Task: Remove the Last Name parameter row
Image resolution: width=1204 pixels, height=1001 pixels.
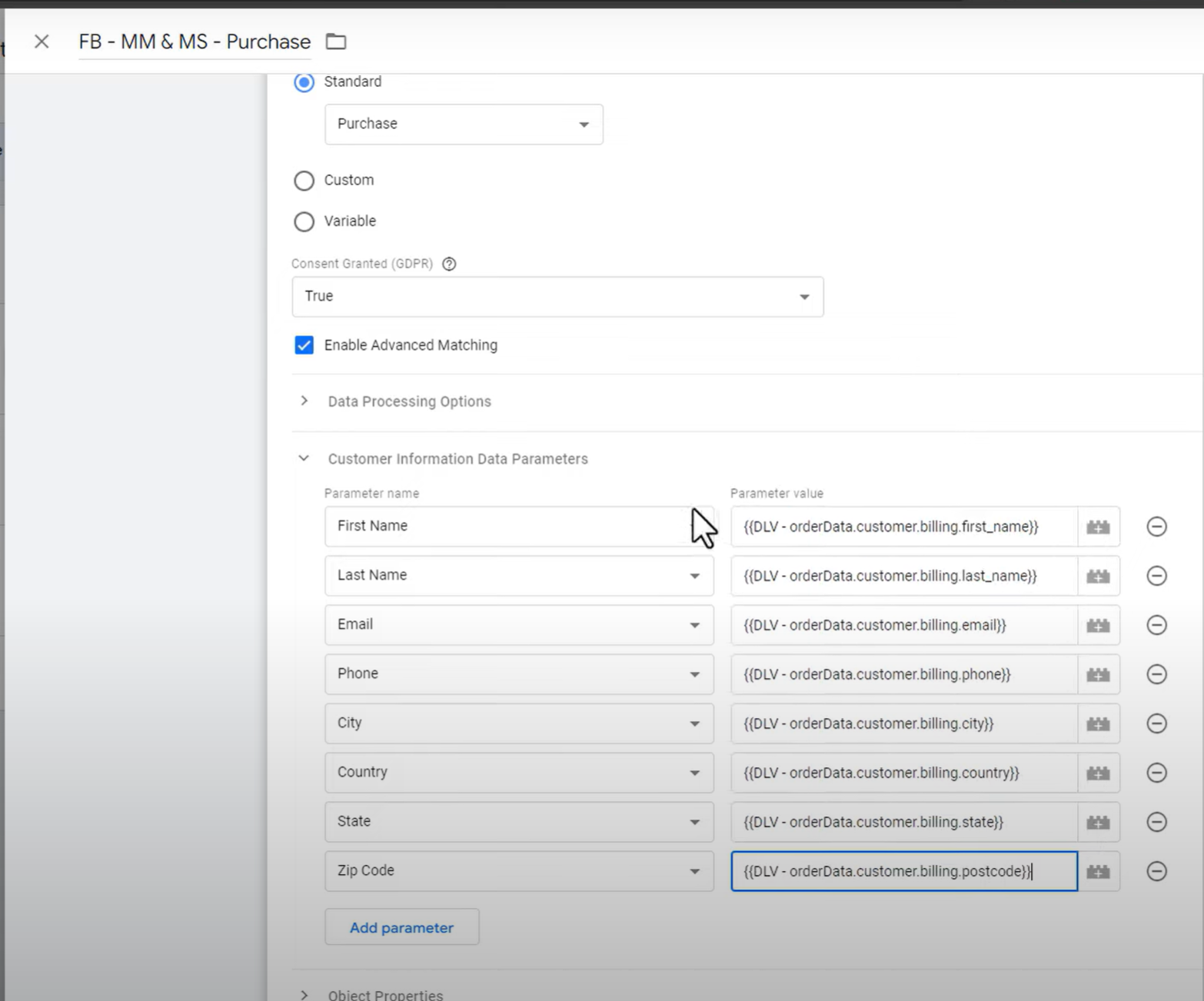Action: [x=1156, y=576]
